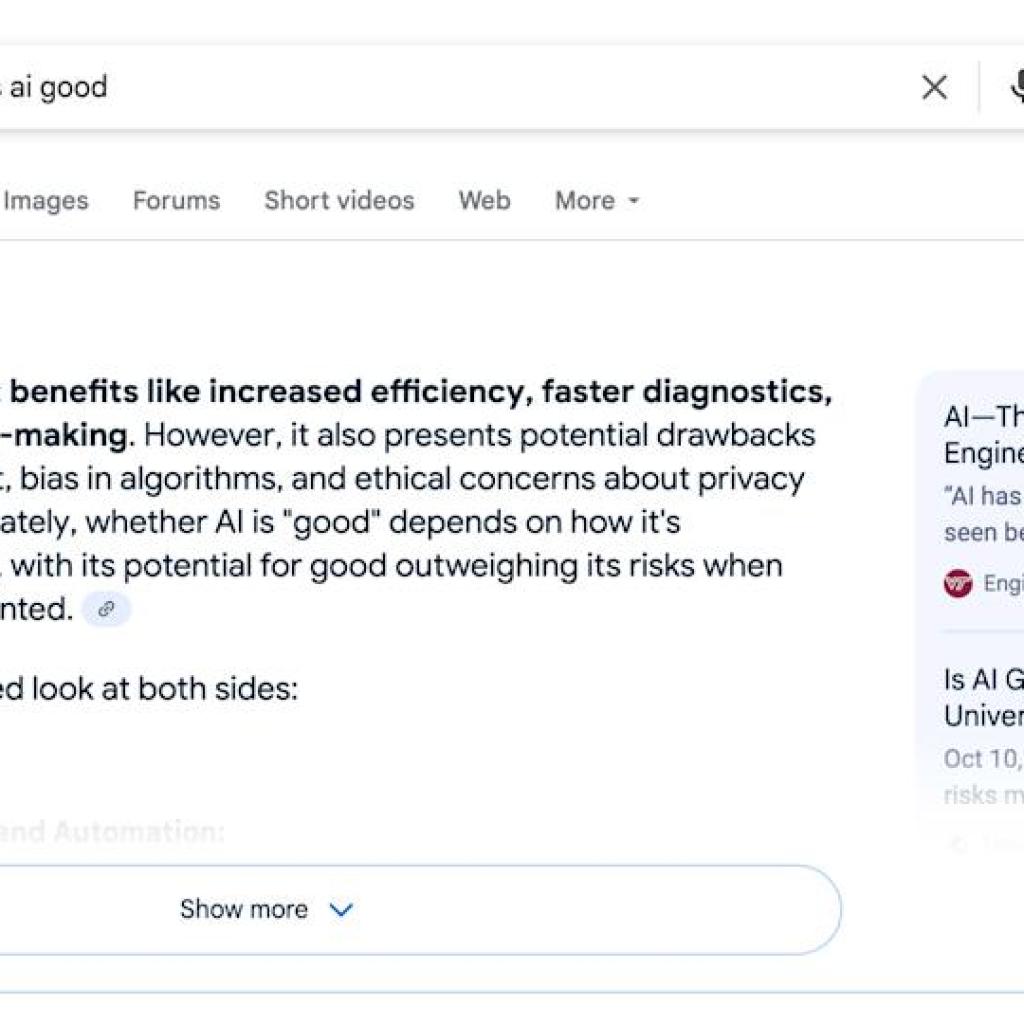Switch to the Images tab
Viewport: 1024px width, 1024px height.
[x=45, y=201]
